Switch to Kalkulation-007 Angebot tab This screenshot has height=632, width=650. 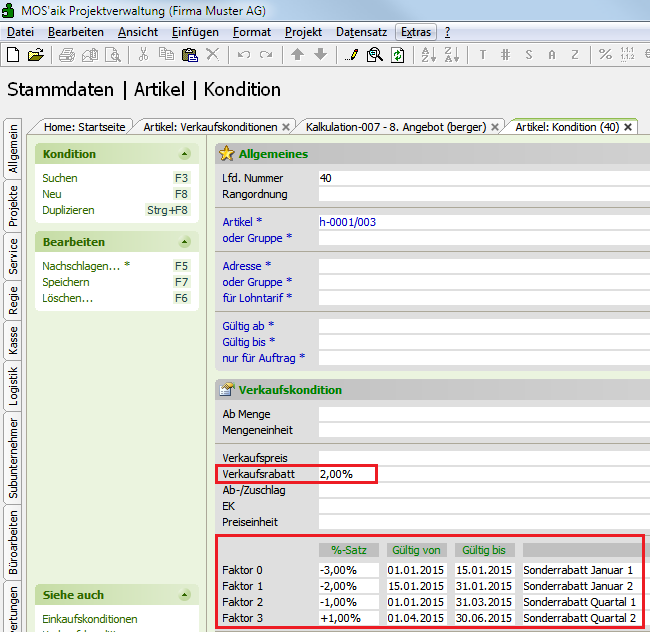pyautogui.click(x=396, y=127)
